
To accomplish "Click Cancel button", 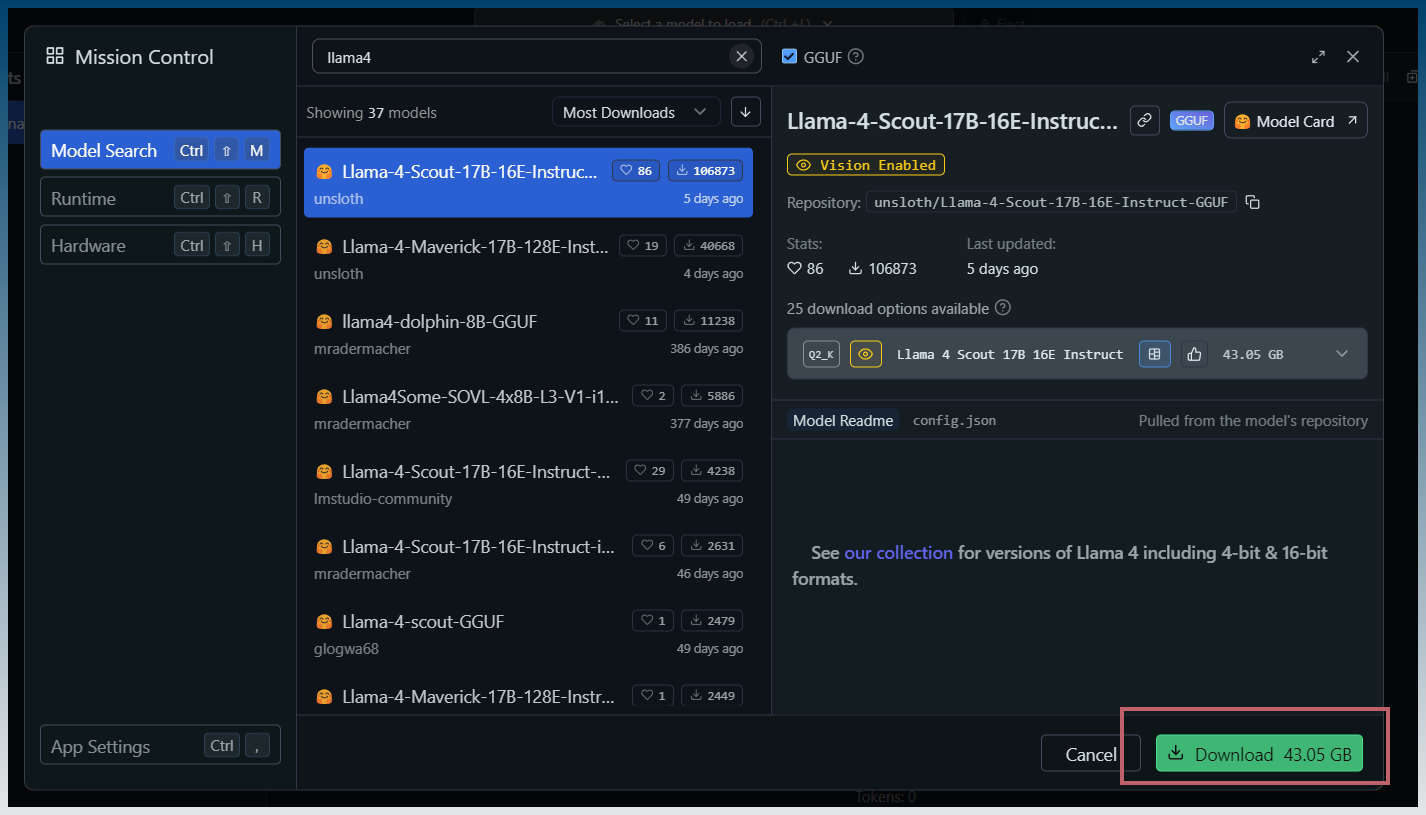I will click(1090, 754).
